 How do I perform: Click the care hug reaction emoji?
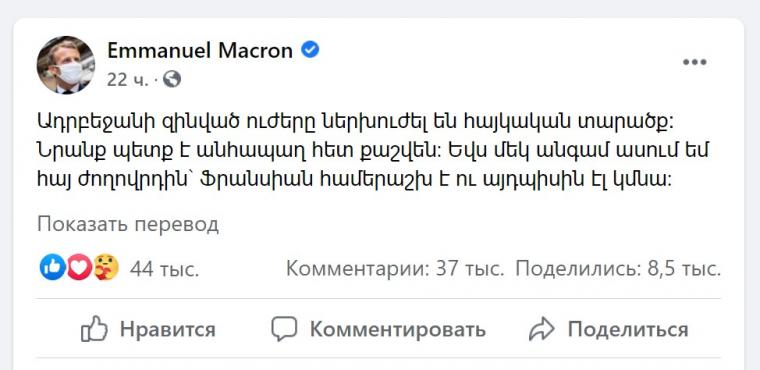pos(106,267)
